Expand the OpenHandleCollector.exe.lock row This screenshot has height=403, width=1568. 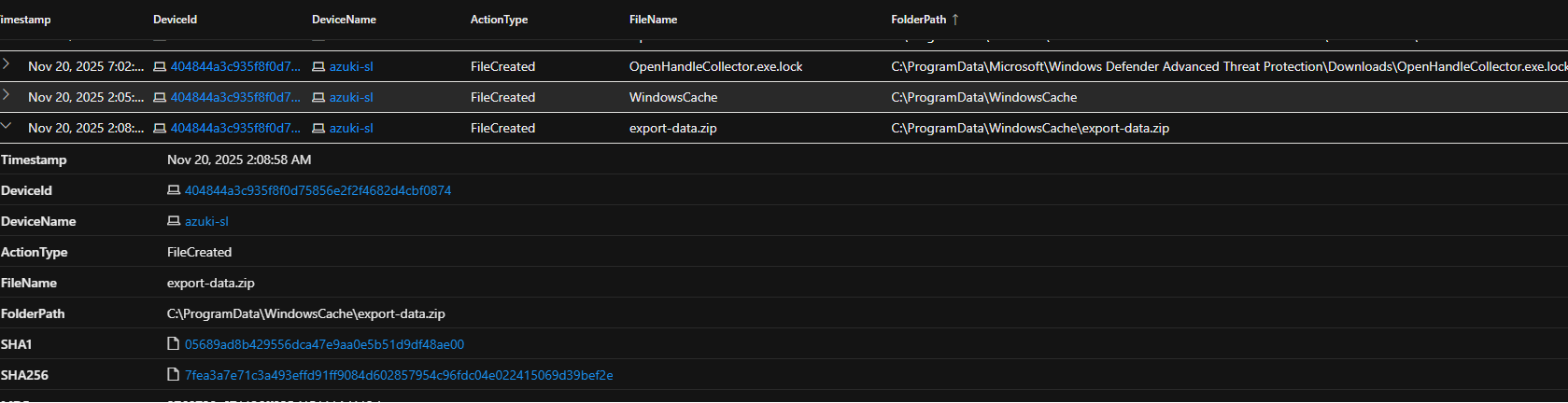[x=7, y=65]
